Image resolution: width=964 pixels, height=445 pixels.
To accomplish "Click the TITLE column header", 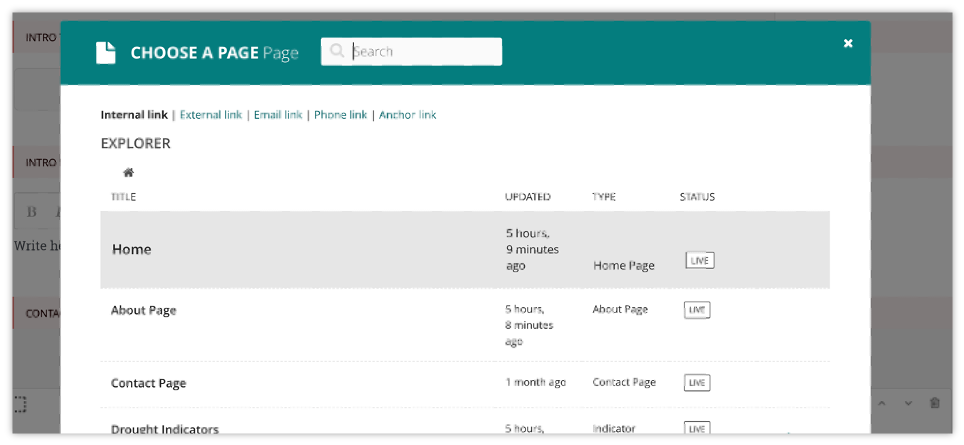I will [124, 197].
